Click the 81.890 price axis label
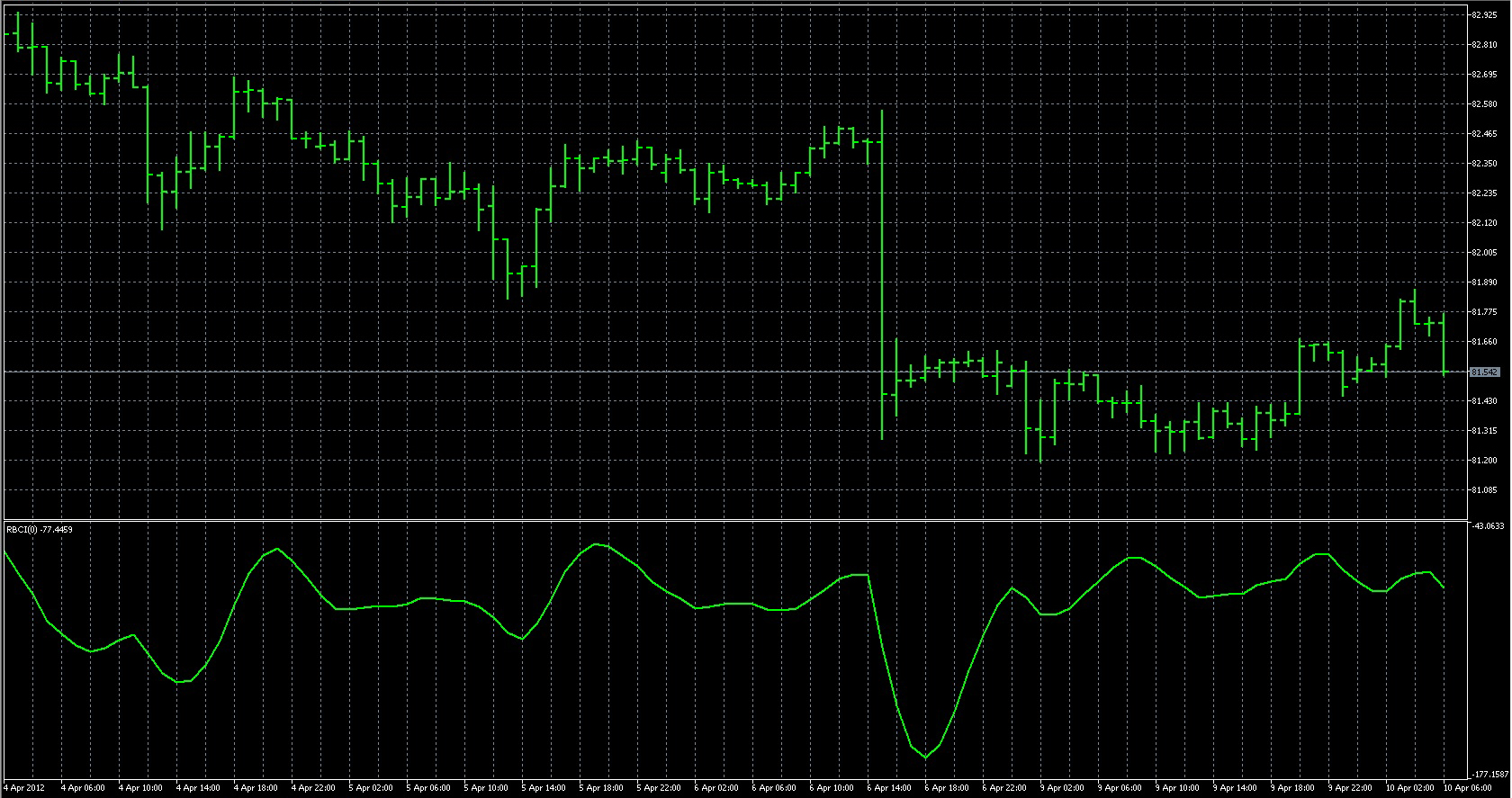 (1484, 282)
